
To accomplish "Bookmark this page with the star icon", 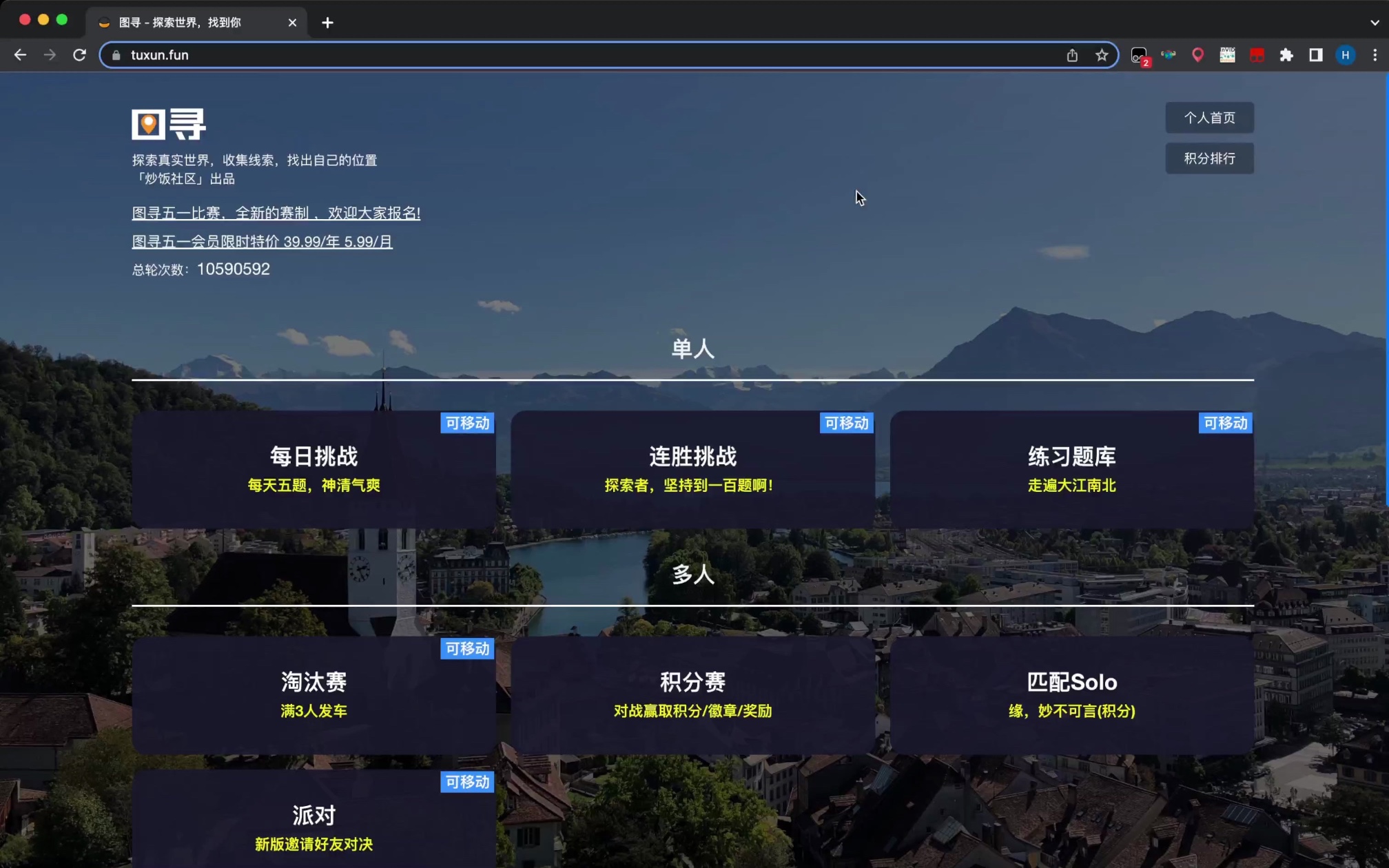I will (1101, 55).
